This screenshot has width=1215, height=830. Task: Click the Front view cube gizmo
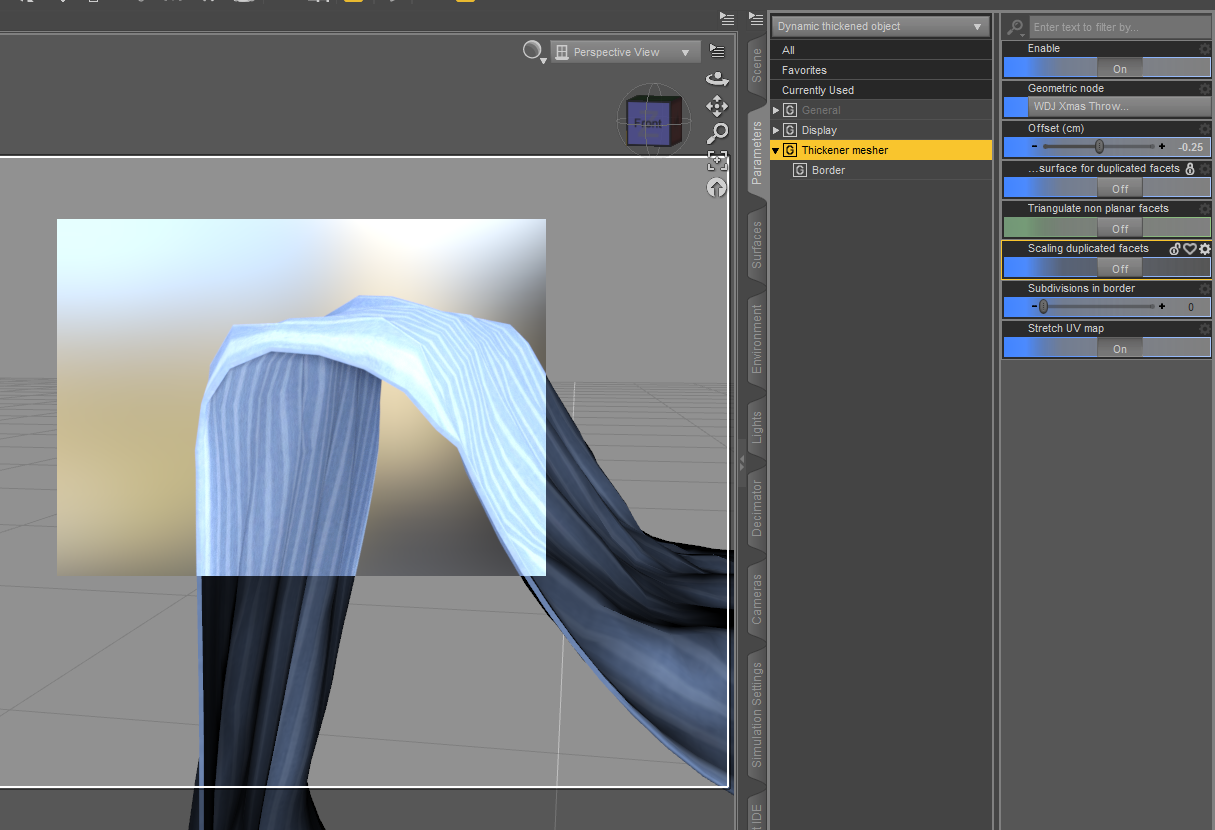click(x=649, y=122)
